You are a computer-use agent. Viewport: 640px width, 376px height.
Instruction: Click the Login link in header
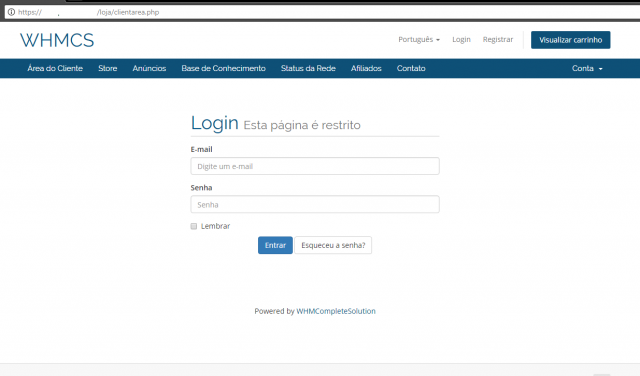click(x=461, y=39)
